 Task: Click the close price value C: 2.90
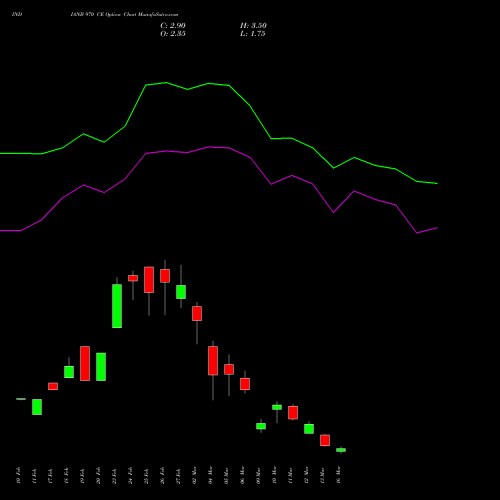click(x=173, y=26)
